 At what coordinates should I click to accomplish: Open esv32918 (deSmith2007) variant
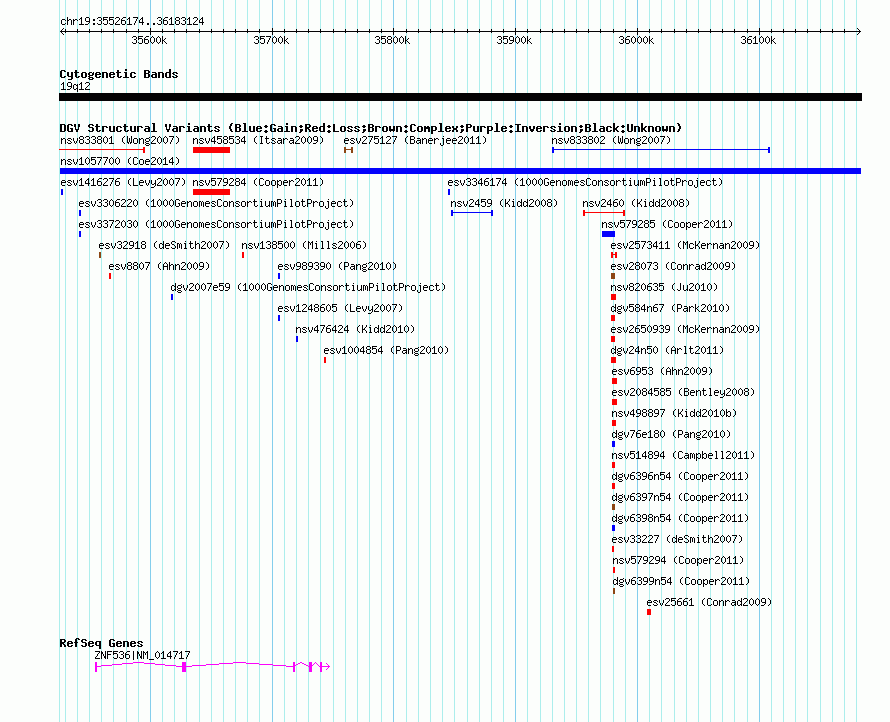tap(164, 245)
